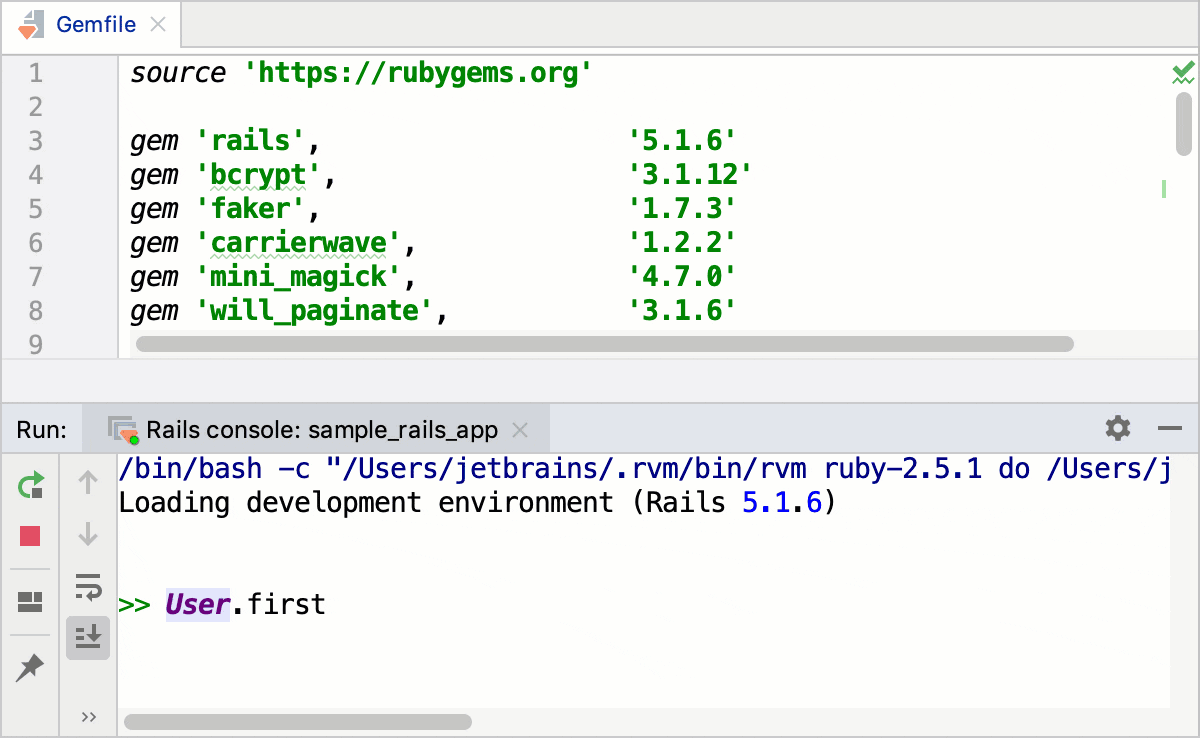Click the inspections checkmark in the editor

coord(1182,71)
